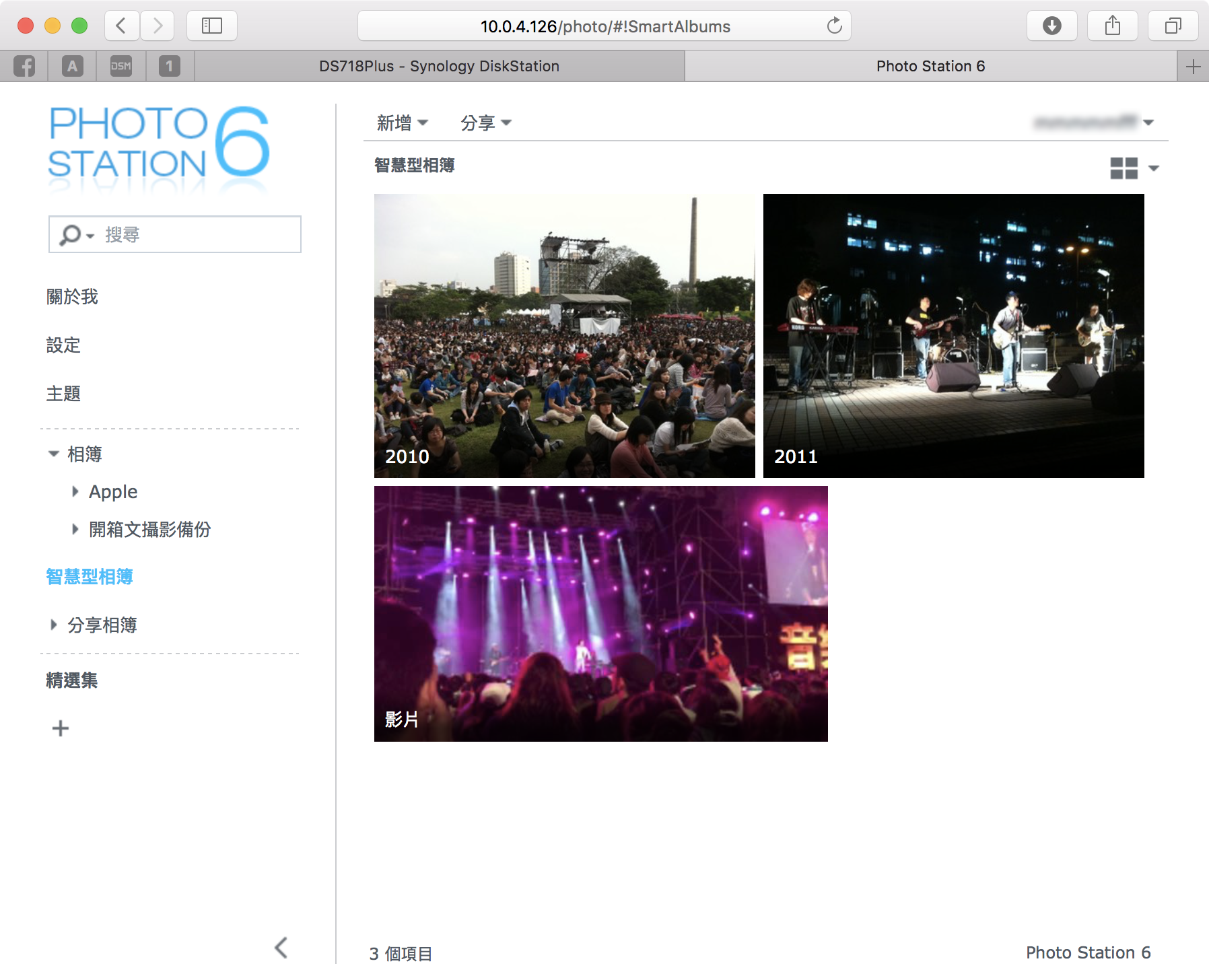Screen dimensions: 1209x980
Task: Open the Safari downloads icon
Action: [1051, 26]
